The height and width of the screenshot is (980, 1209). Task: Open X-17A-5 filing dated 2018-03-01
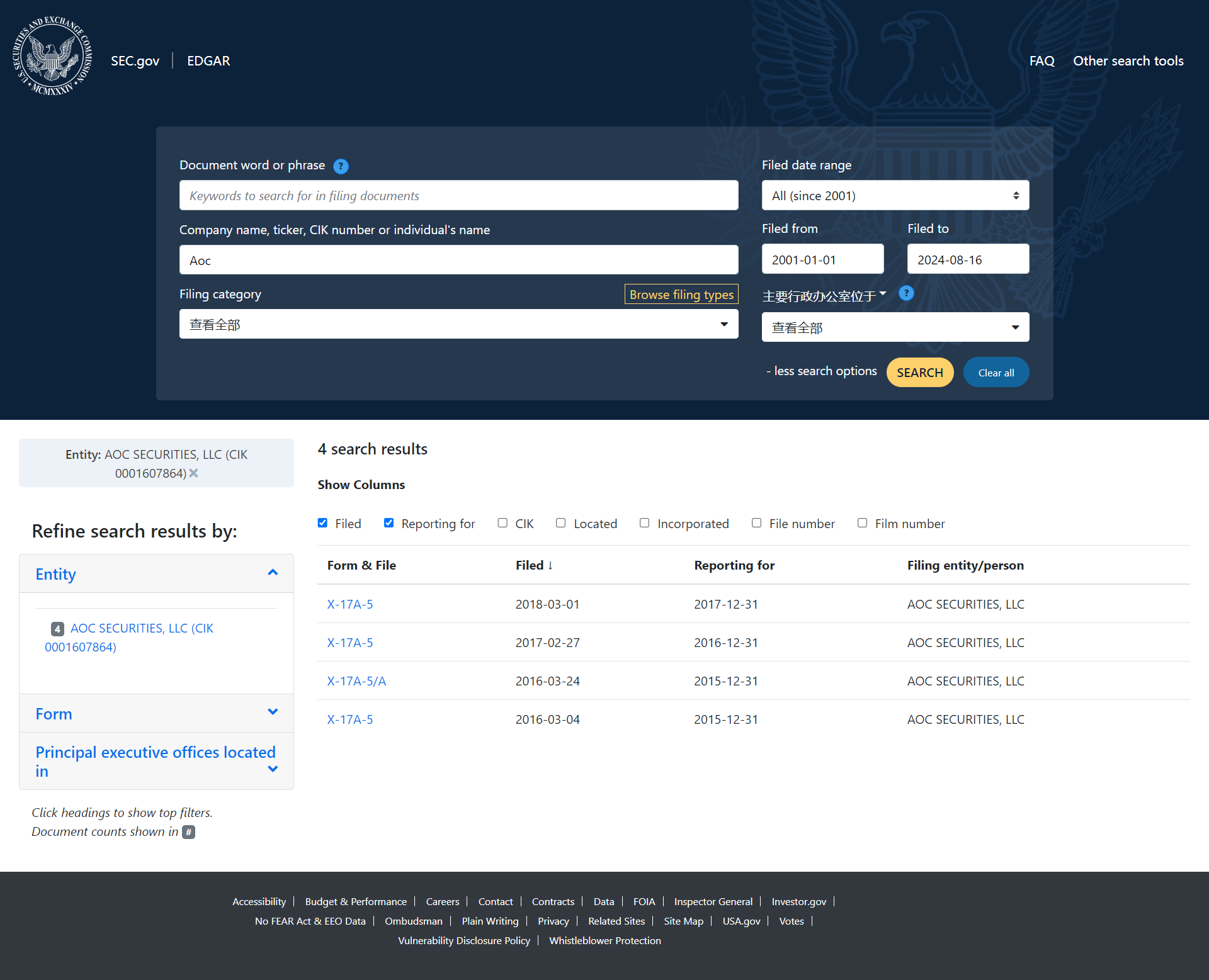point(350,604)
